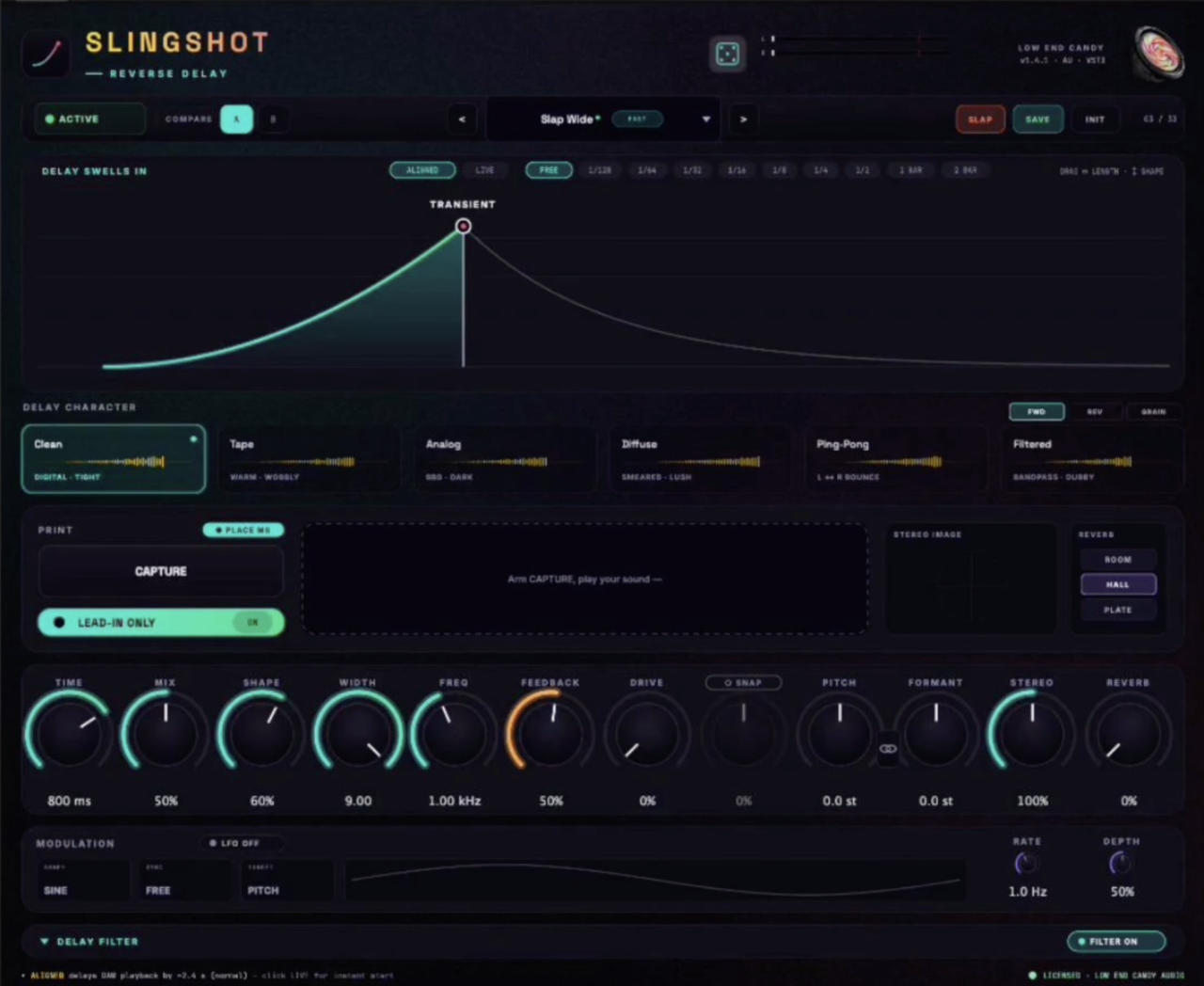Click the Save preset button
This screenshot has width=1204, height=986.
click(1038, 119)
